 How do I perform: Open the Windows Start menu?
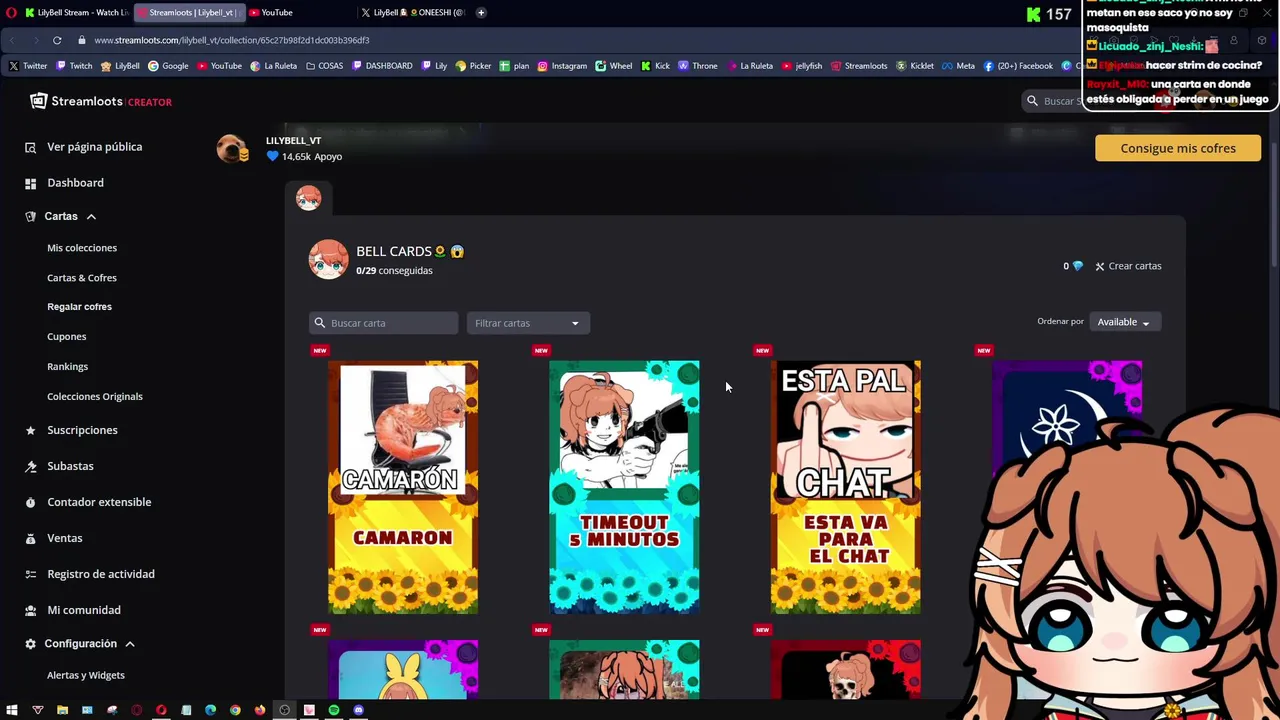click(12, 710)
